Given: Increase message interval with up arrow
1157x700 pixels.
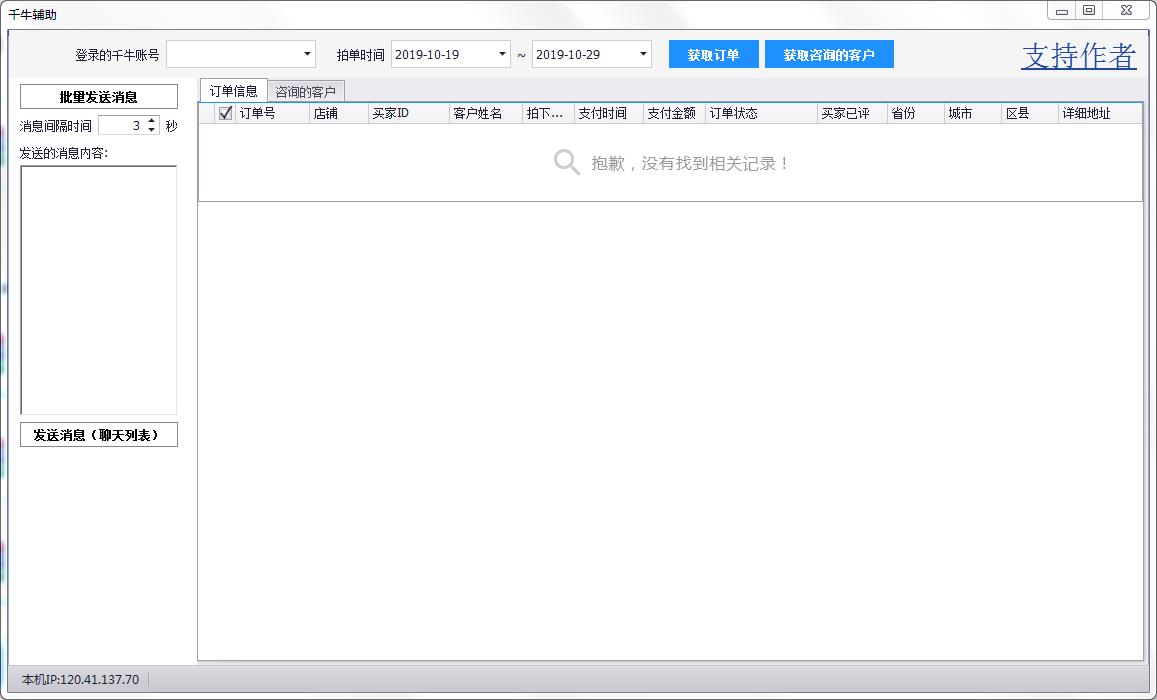Looking at the screenshot, I should [x=152, y=121].
